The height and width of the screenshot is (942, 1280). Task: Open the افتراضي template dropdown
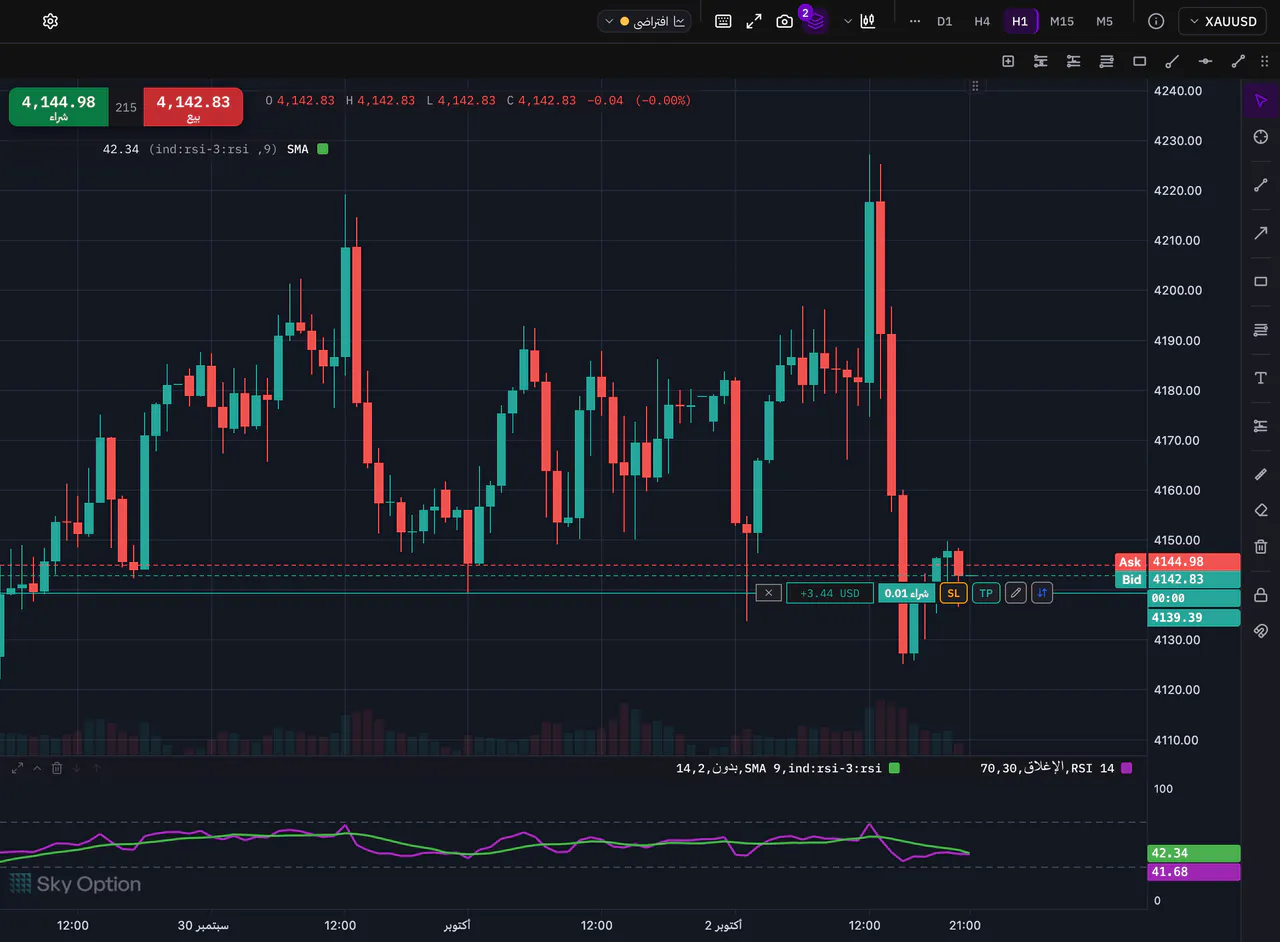645,21
